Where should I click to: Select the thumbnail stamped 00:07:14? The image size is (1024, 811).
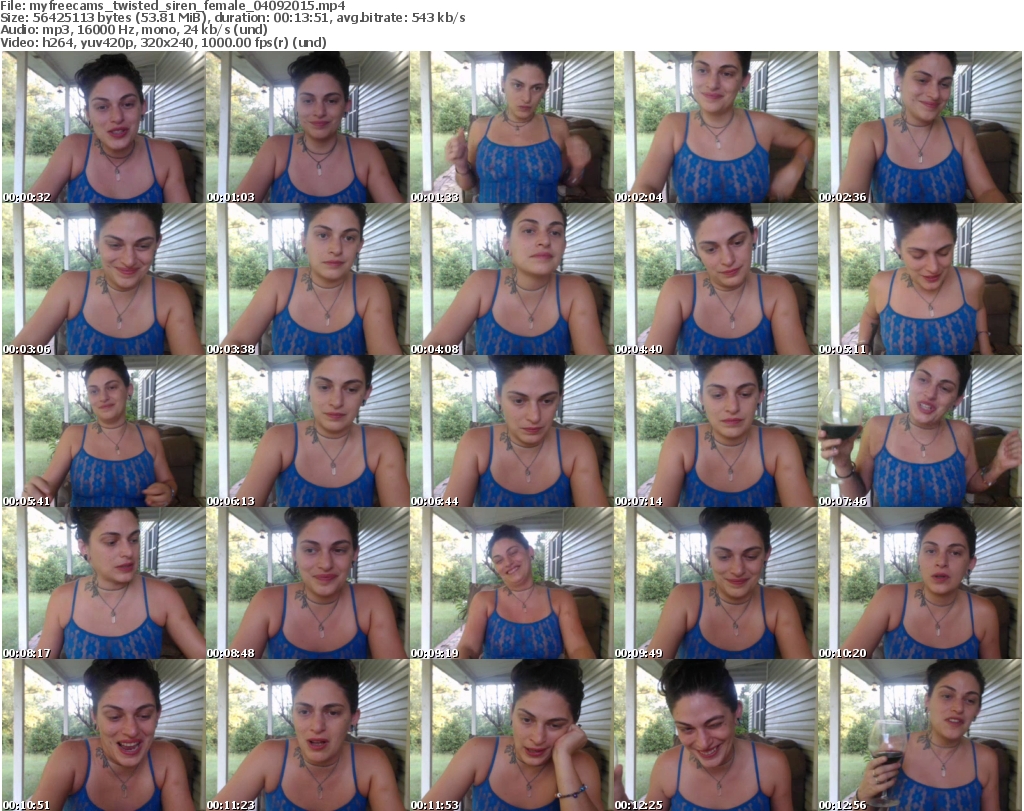tap(716, 431)
